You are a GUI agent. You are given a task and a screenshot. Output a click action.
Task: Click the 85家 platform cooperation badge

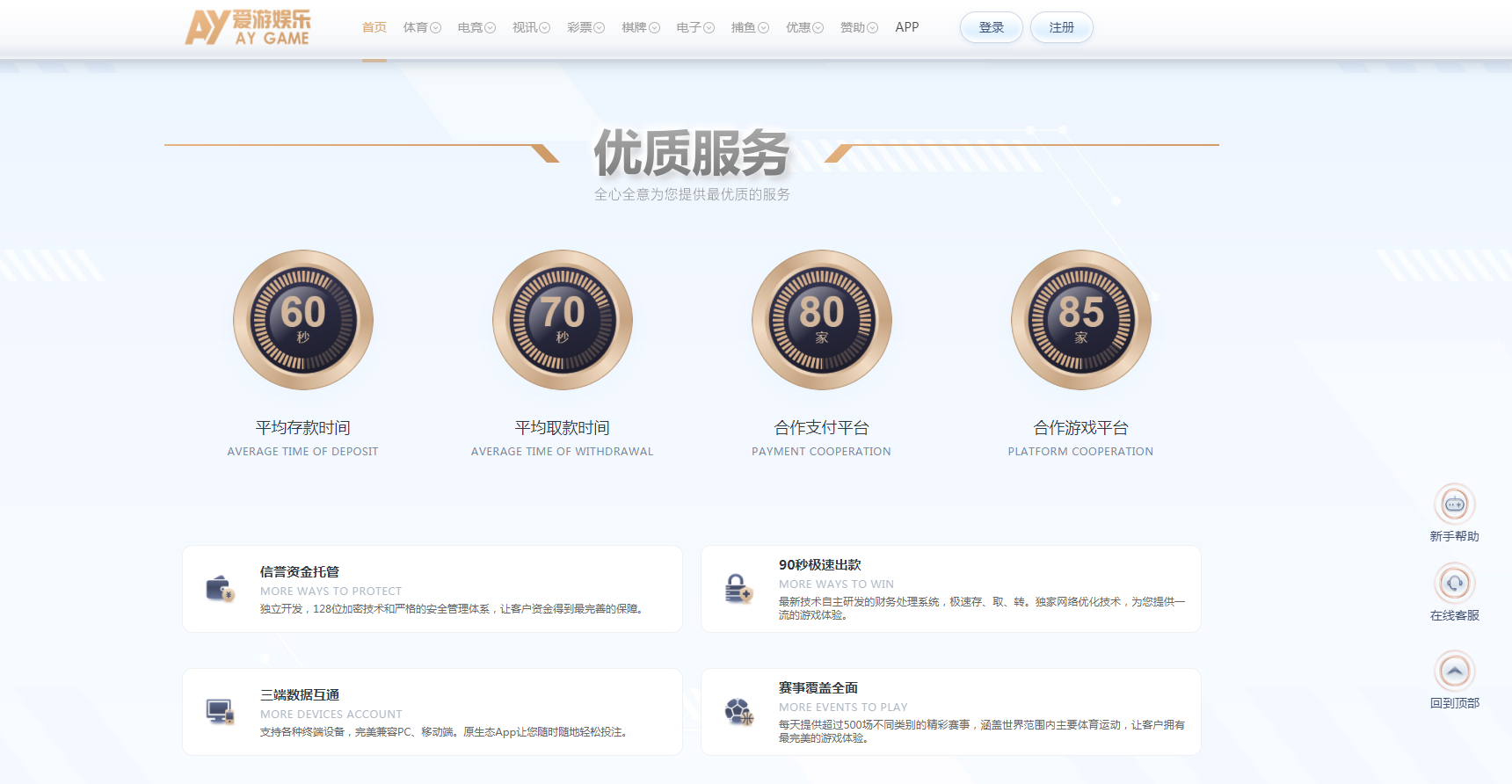(x=1080, y=320)
